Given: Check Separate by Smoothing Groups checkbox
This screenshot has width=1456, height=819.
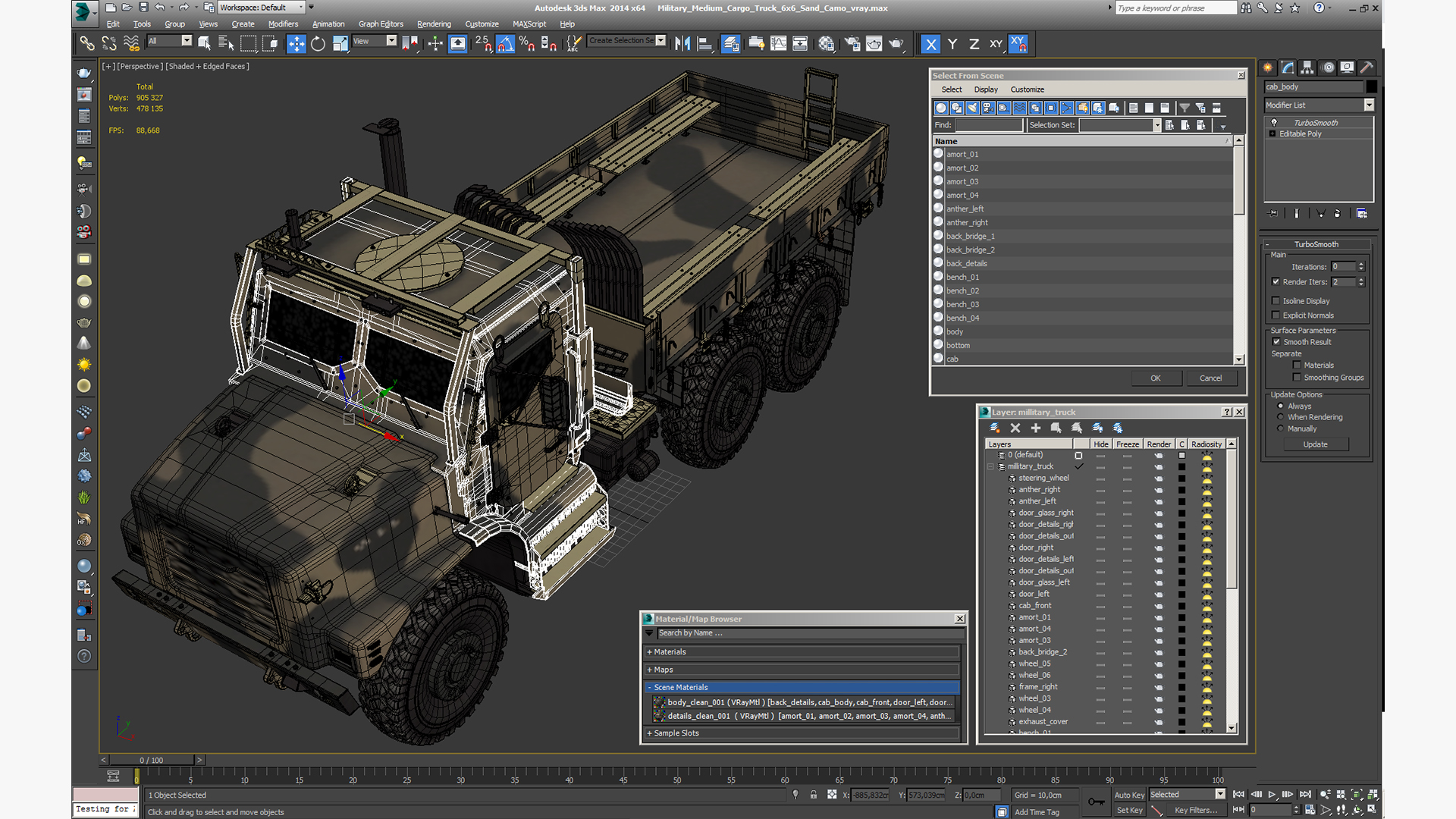Looking at the screenshot, I should [x=1297, y=378].
